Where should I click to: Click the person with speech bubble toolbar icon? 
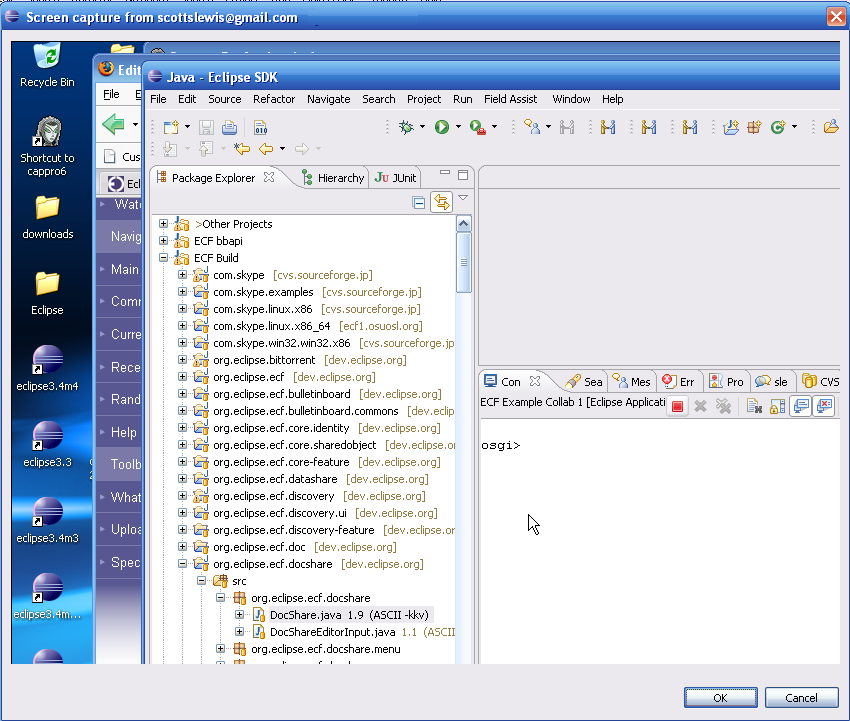[532, 127]
